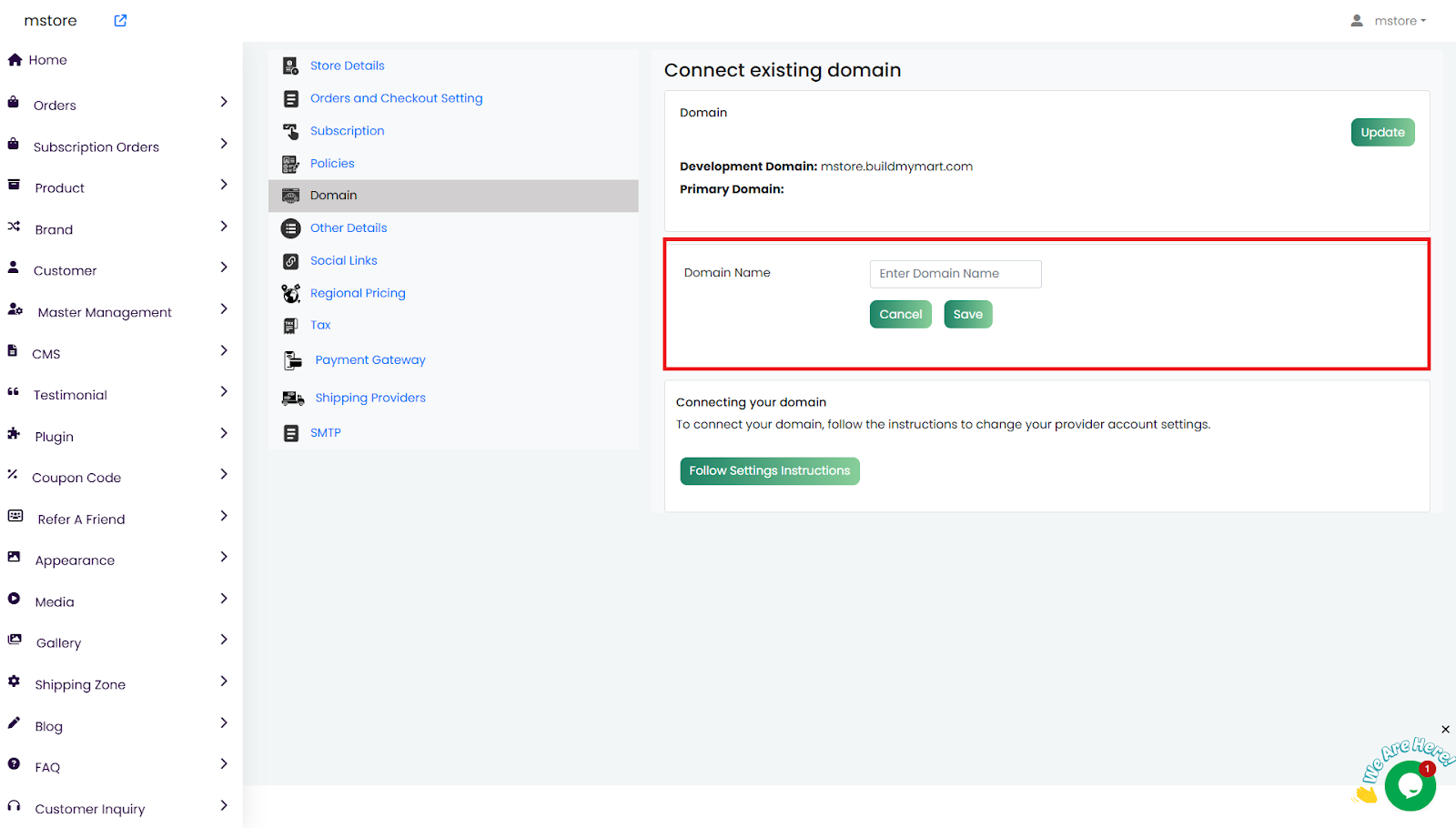Go to Orders and Checkout Setting
The image size is (1456, 828).
(x=396, y=98)
